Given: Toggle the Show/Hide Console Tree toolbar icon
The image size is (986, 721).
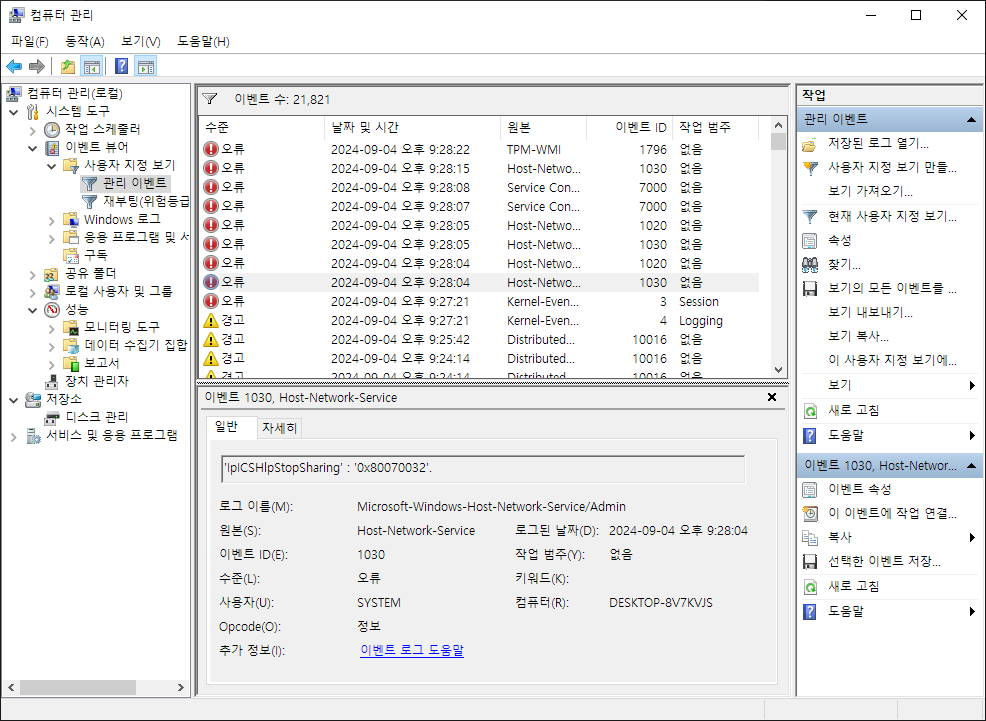Looking at the screenshot, I should 92,66.
